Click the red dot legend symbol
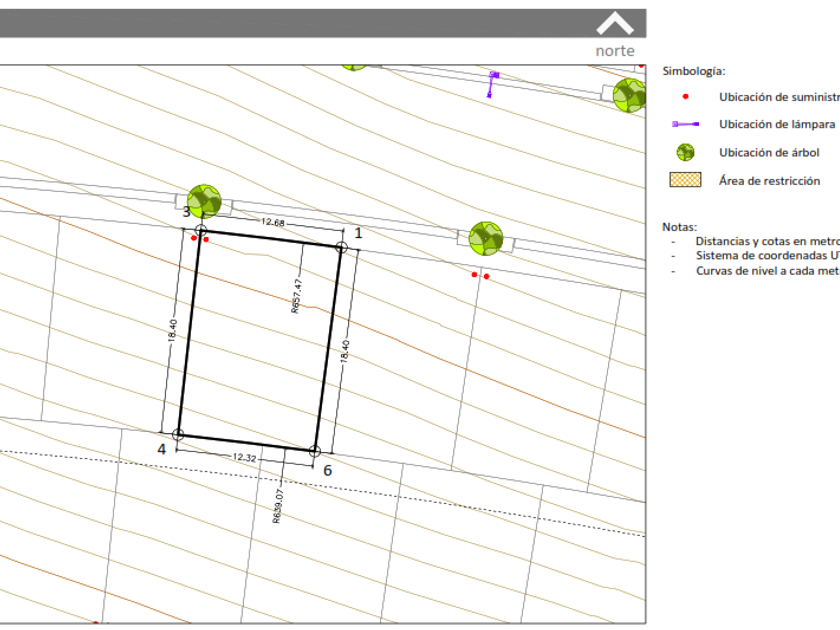 point(685,97)
